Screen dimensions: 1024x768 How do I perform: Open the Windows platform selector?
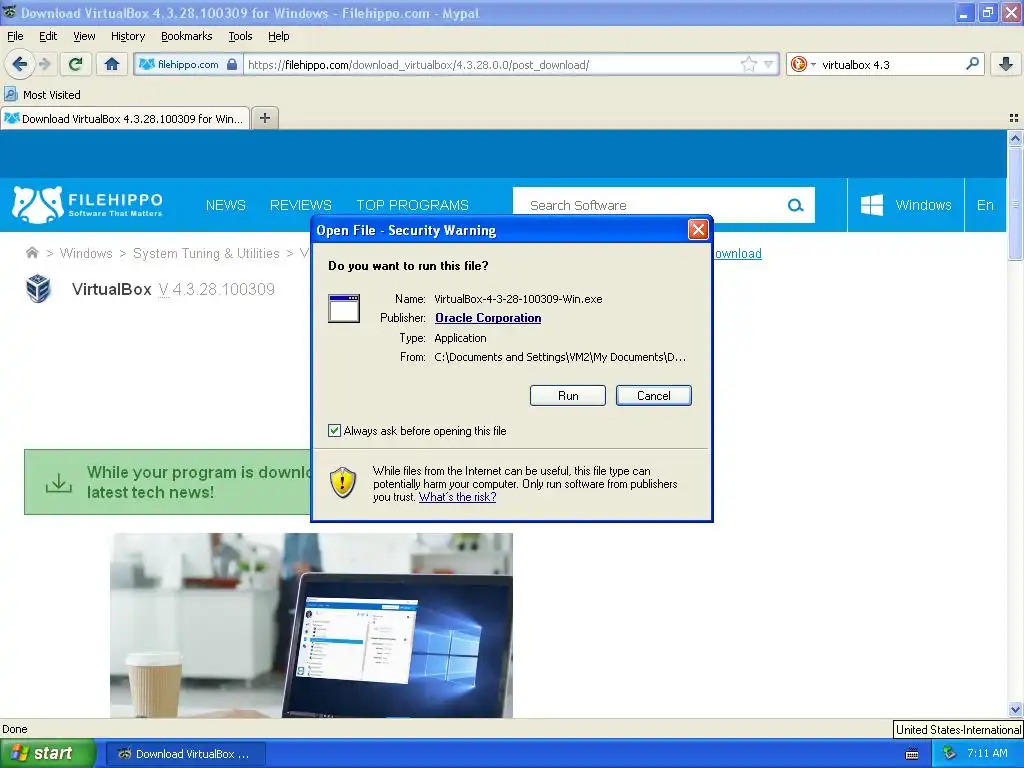pos(905,205)
